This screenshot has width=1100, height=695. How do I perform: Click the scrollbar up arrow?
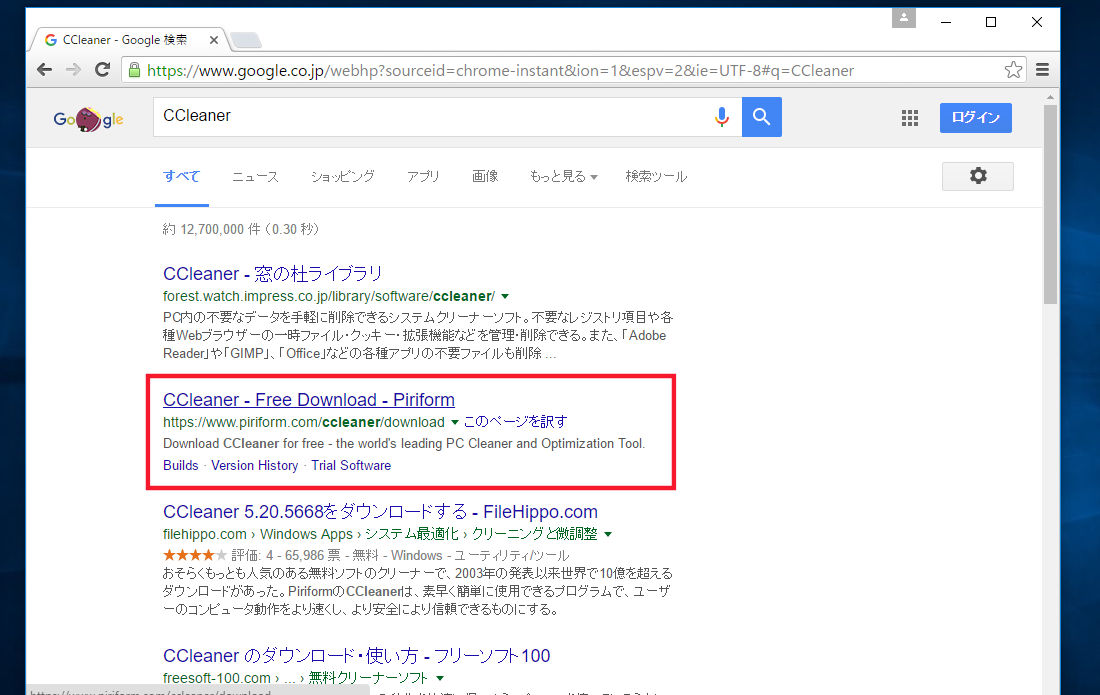pyautogui.click(x=1050, y=97)
